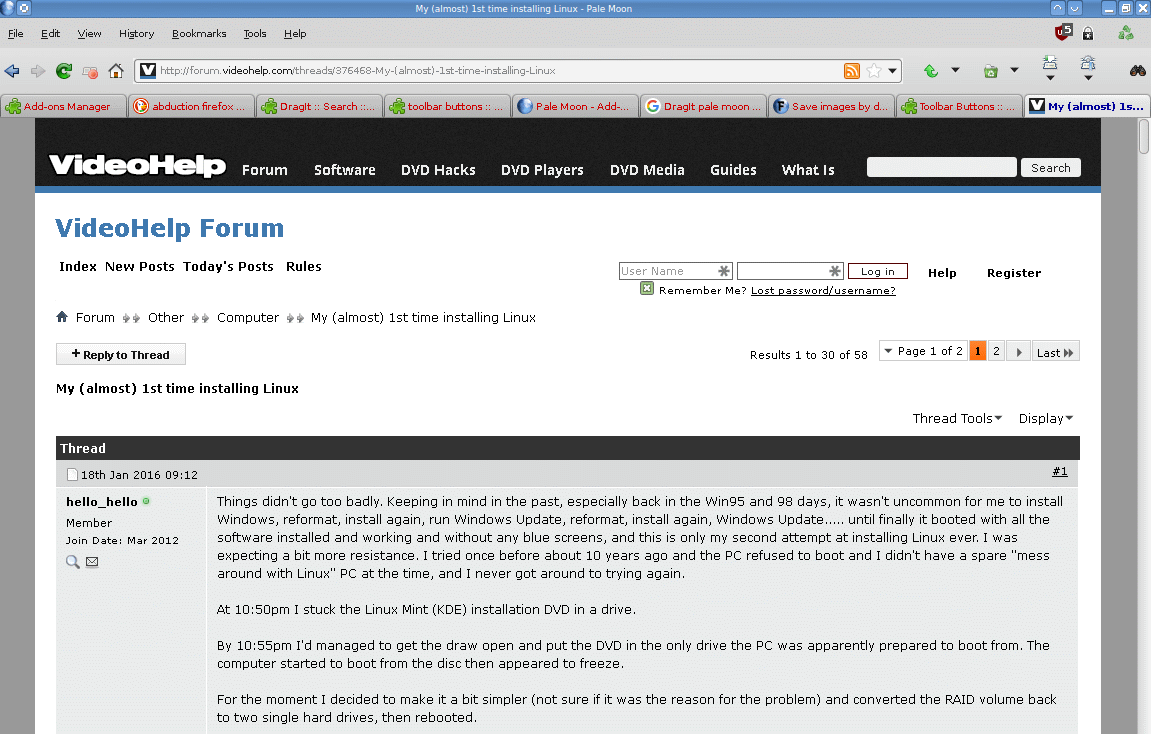Image resolution: width=1151 pixels, height=734 pixels.
Task: Bookmark this page with the star icon
Action: coord(874,71)
